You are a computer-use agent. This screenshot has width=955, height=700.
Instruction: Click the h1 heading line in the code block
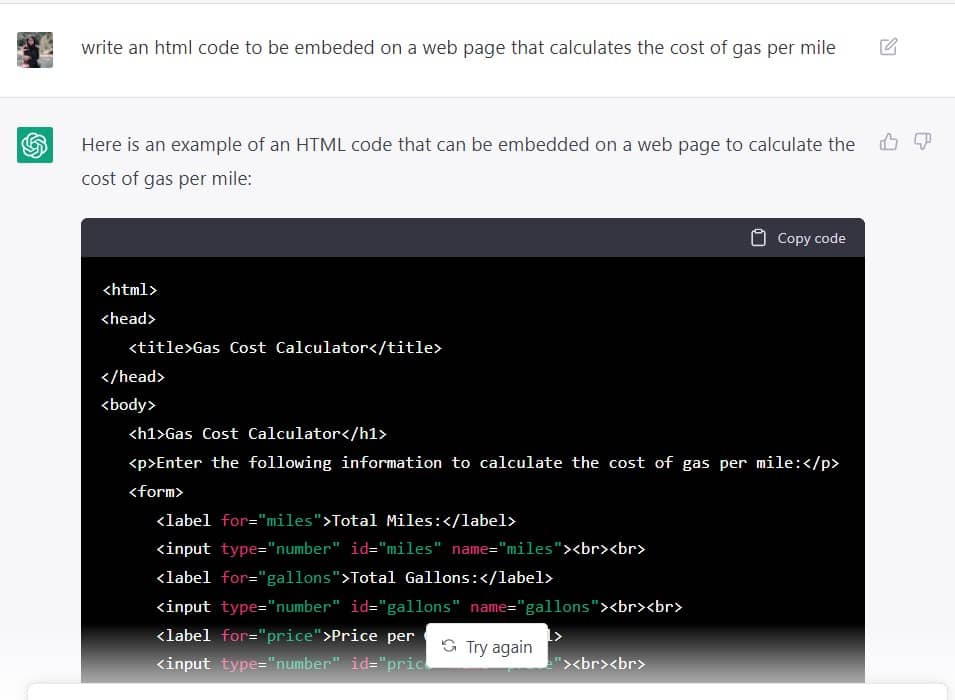258,433
